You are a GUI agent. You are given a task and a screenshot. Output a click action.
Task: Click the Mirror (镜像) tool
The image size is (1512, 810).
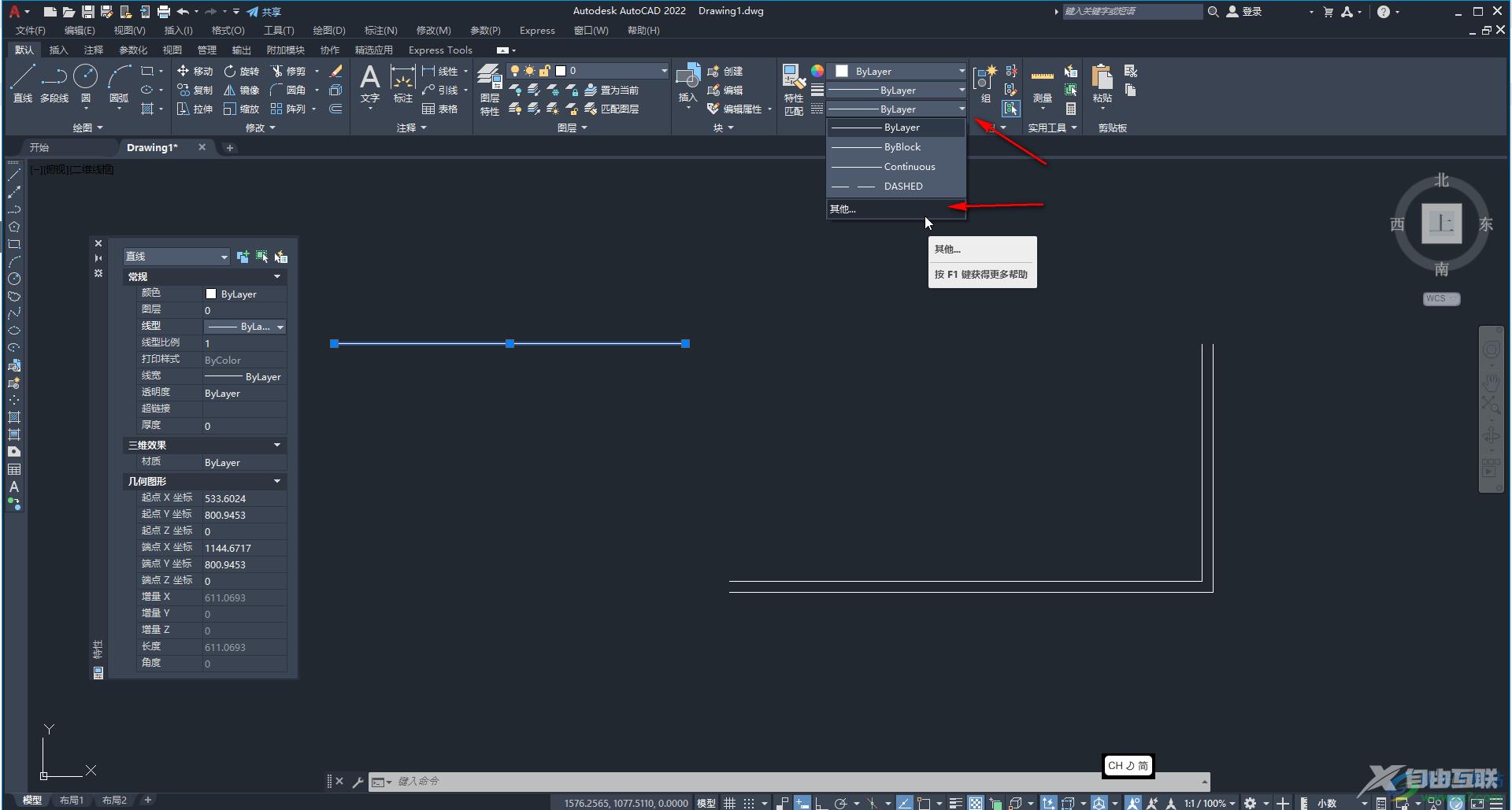click(x=241, y=90)
